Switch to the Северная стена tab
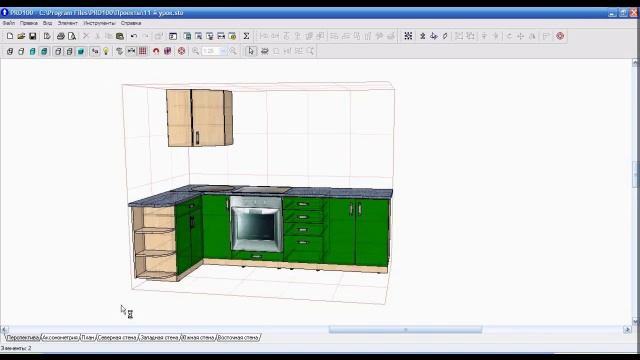This screenshot has width=640, height=360. pos(117,338)
